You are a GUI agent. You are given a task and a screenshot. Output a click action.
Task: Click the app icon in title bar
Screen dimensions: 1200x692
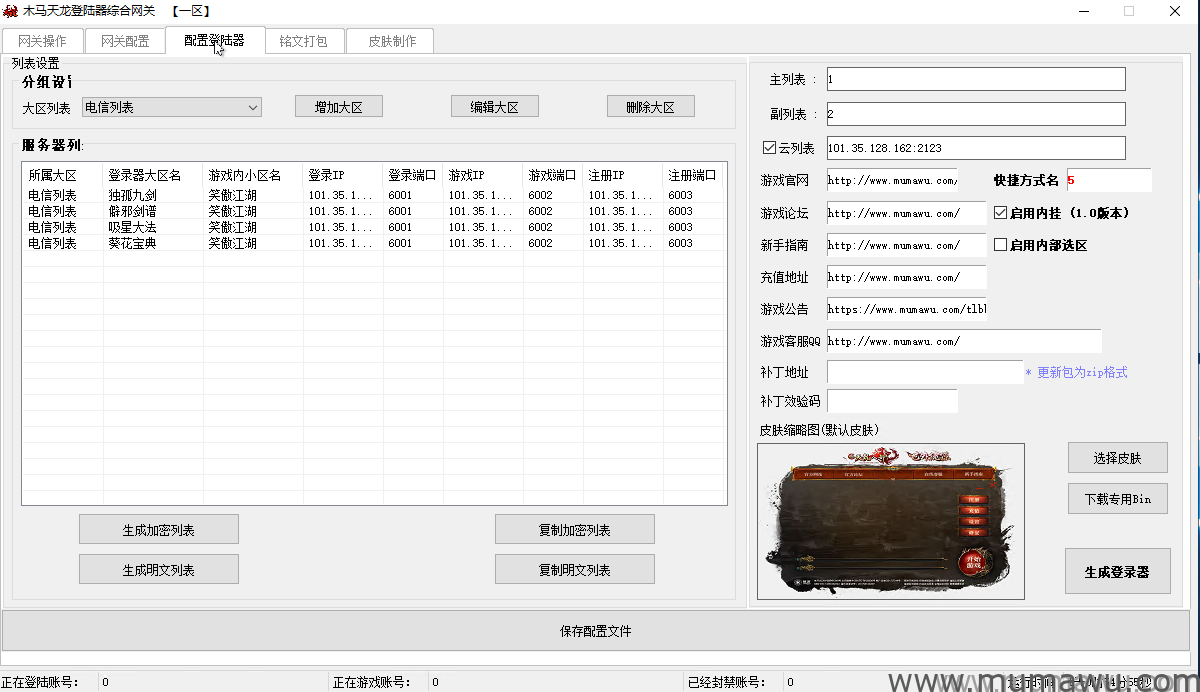(x=11, y=11)
